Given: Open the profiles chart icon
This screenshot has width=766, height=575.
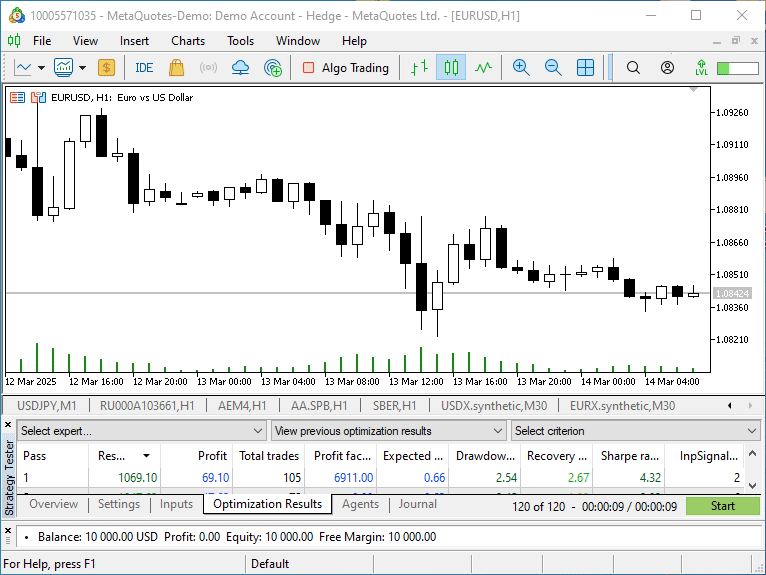Looking at the screenshot, I should [x=64, y=67].
